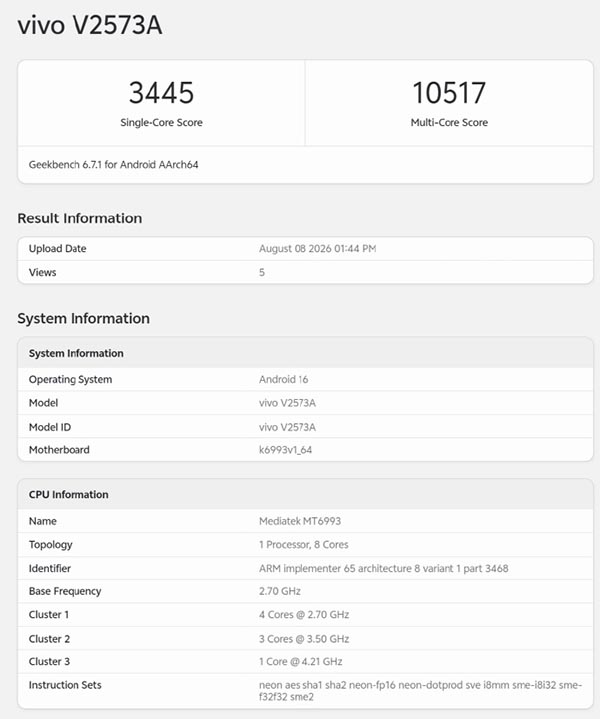Select the 'Mediatek MT6993' value
The width and height of the screenshot is (600, 719).
click(300, 521)
